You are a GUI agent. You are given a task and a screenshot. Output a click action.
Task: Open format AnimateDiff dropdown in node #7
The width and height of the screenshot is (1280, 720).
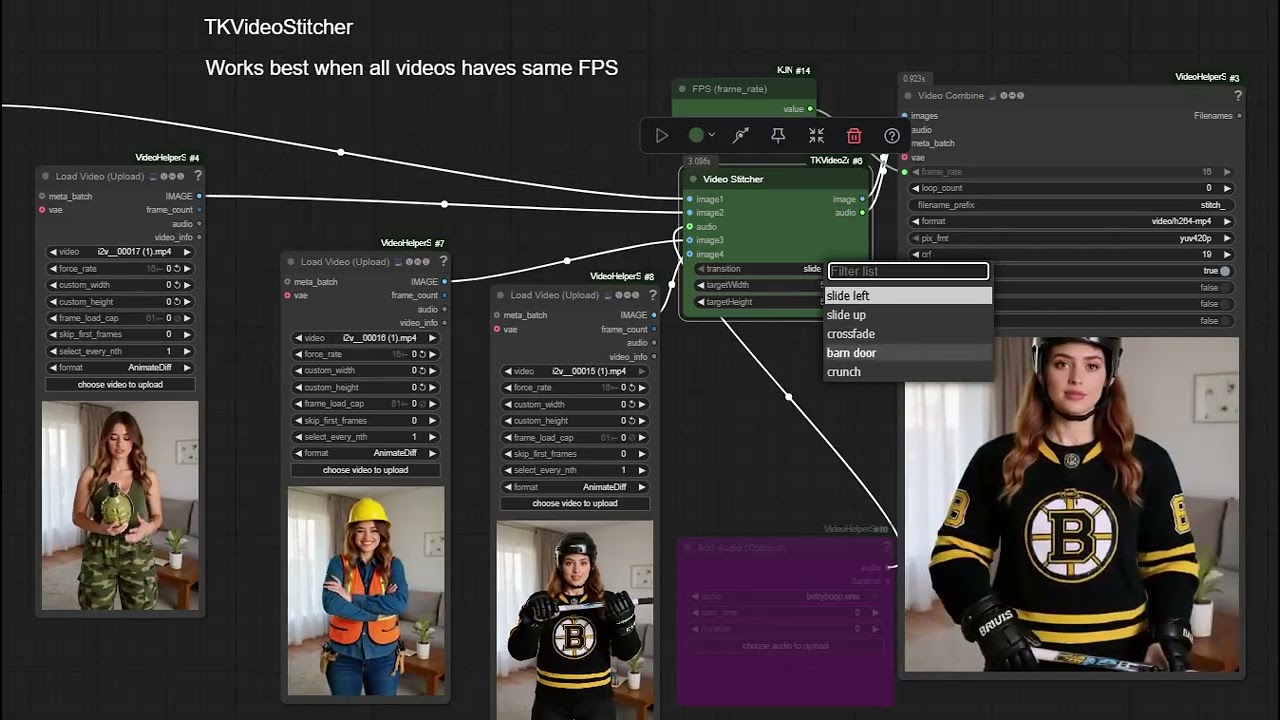365,453
